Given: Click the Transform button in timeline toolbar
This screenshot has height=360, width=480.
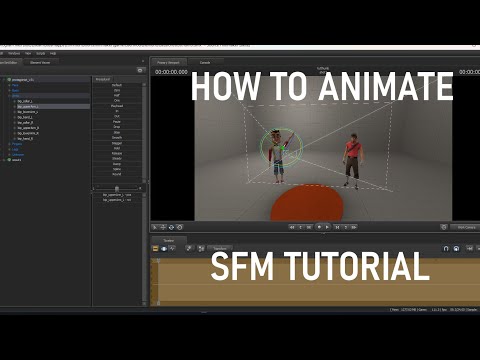Looking at the screenshot, I should (x=220, y=249).
